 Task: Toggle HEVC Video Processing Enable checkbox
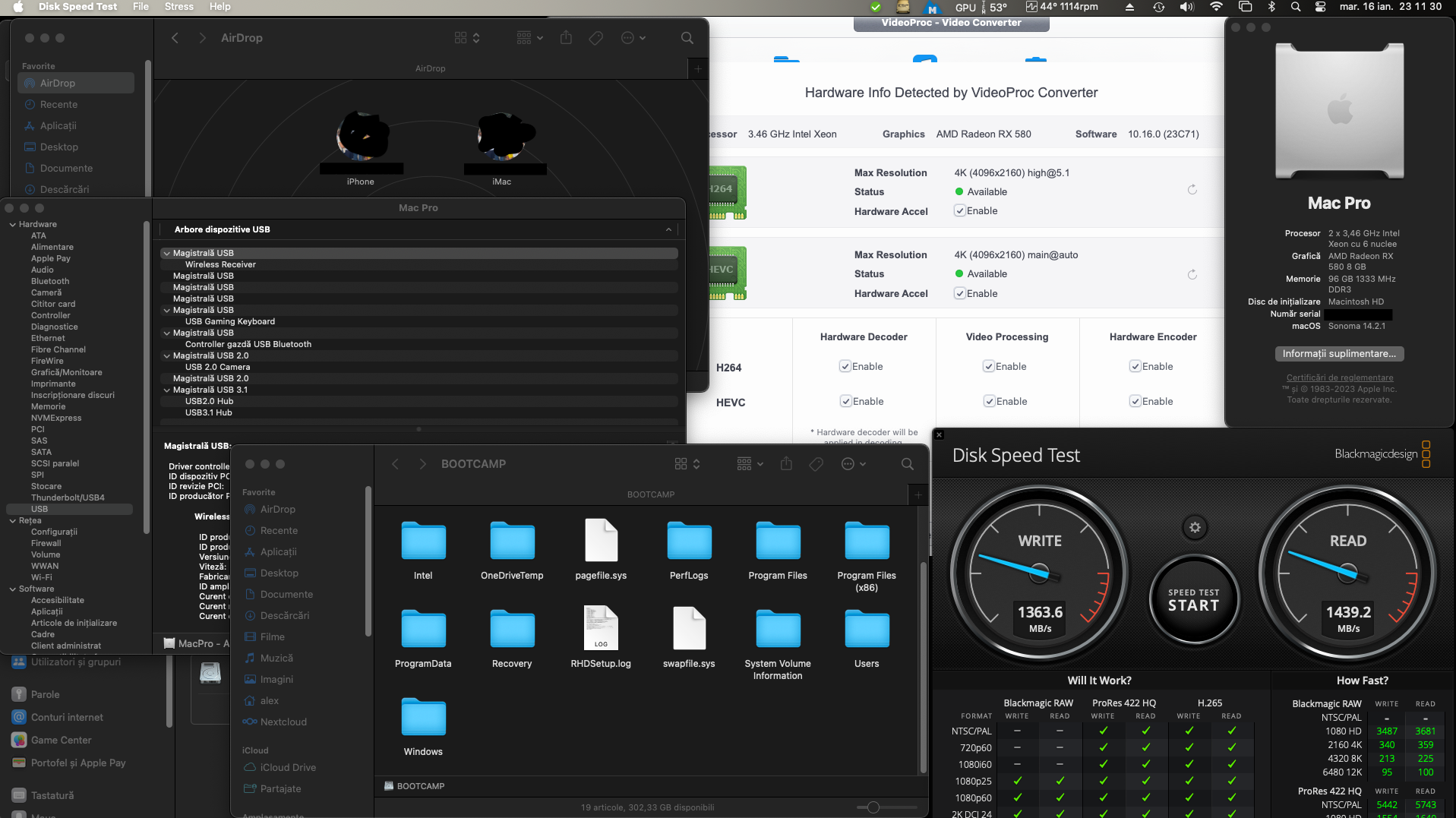[989, 401]
